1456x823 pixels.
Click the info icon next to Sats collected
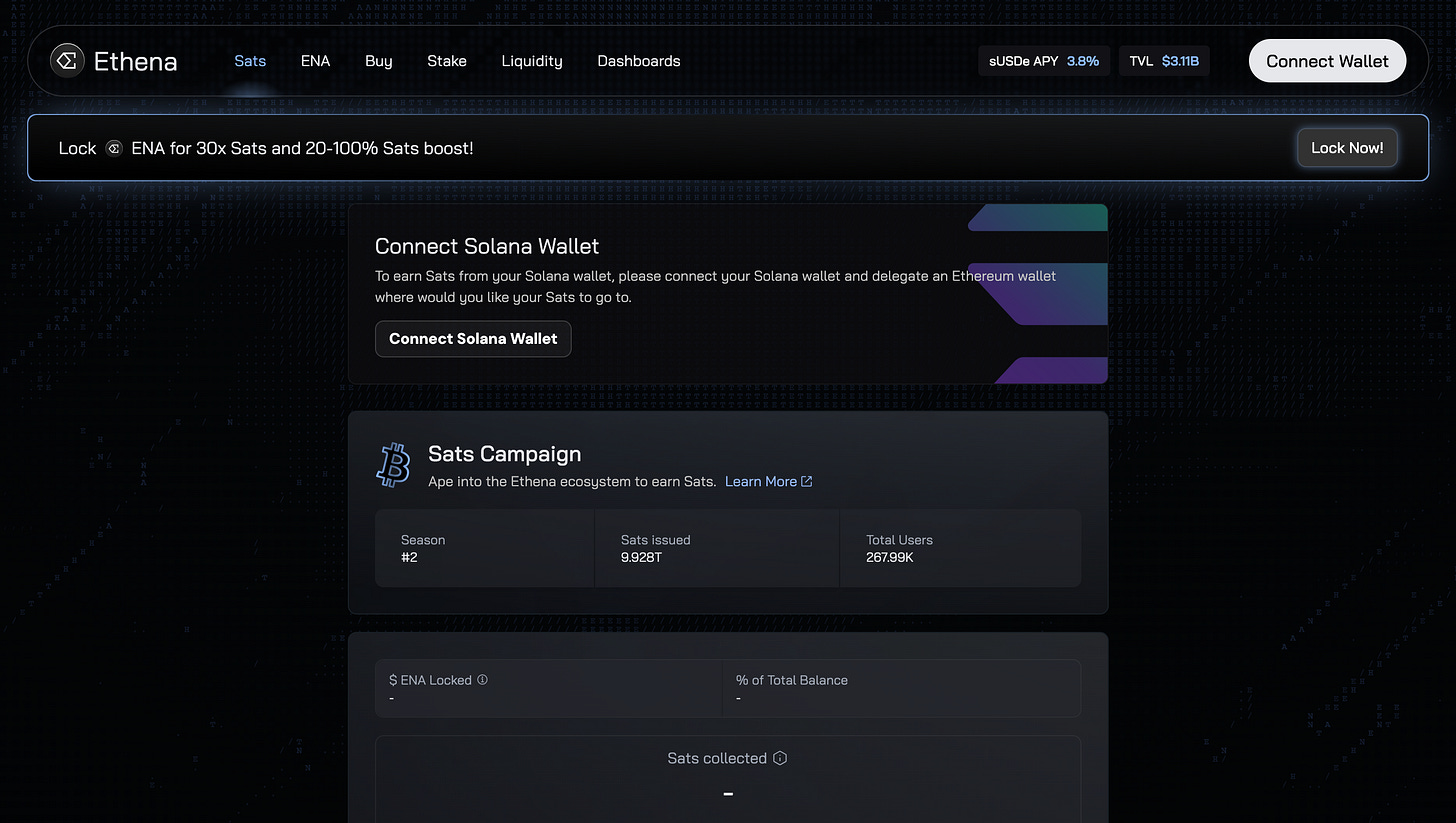pyautogui.click(x=780, y=758)
